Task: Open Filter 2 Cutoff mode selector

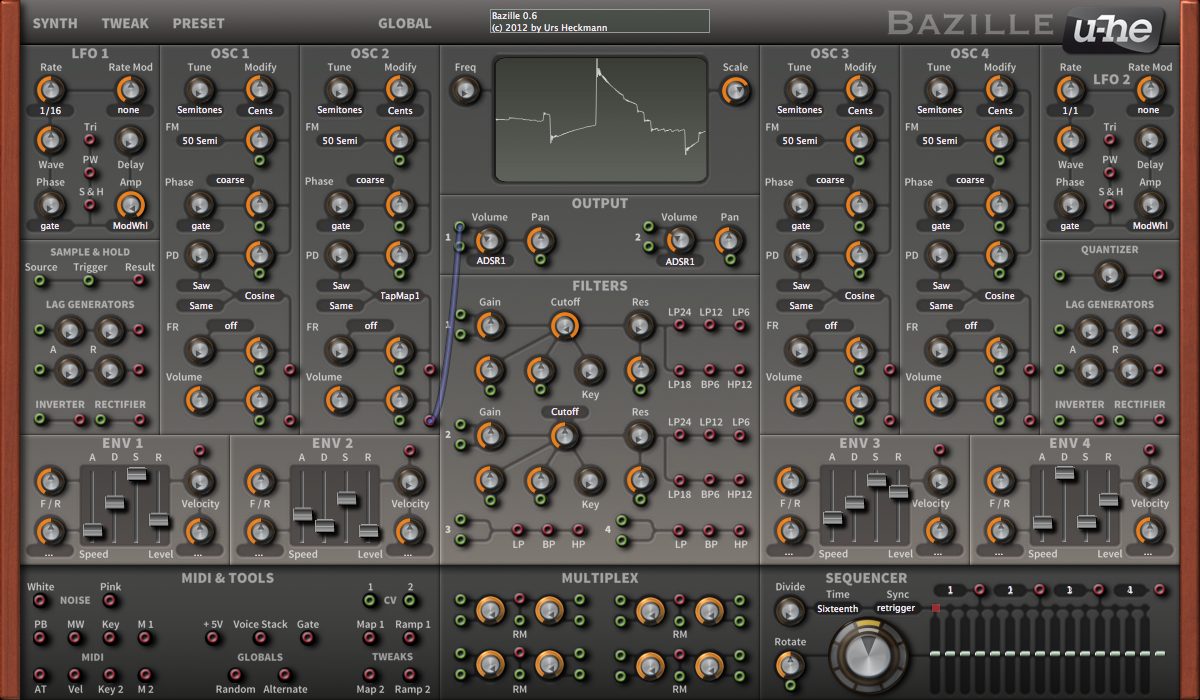Action: (x=565, y=412)
